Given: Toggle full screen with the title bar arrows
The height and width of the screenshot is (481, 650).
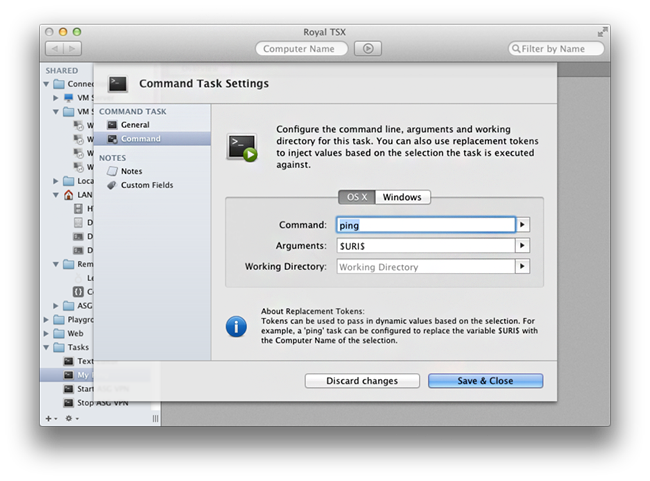Looking at the screenshot, I should click(x=602, y=32).
